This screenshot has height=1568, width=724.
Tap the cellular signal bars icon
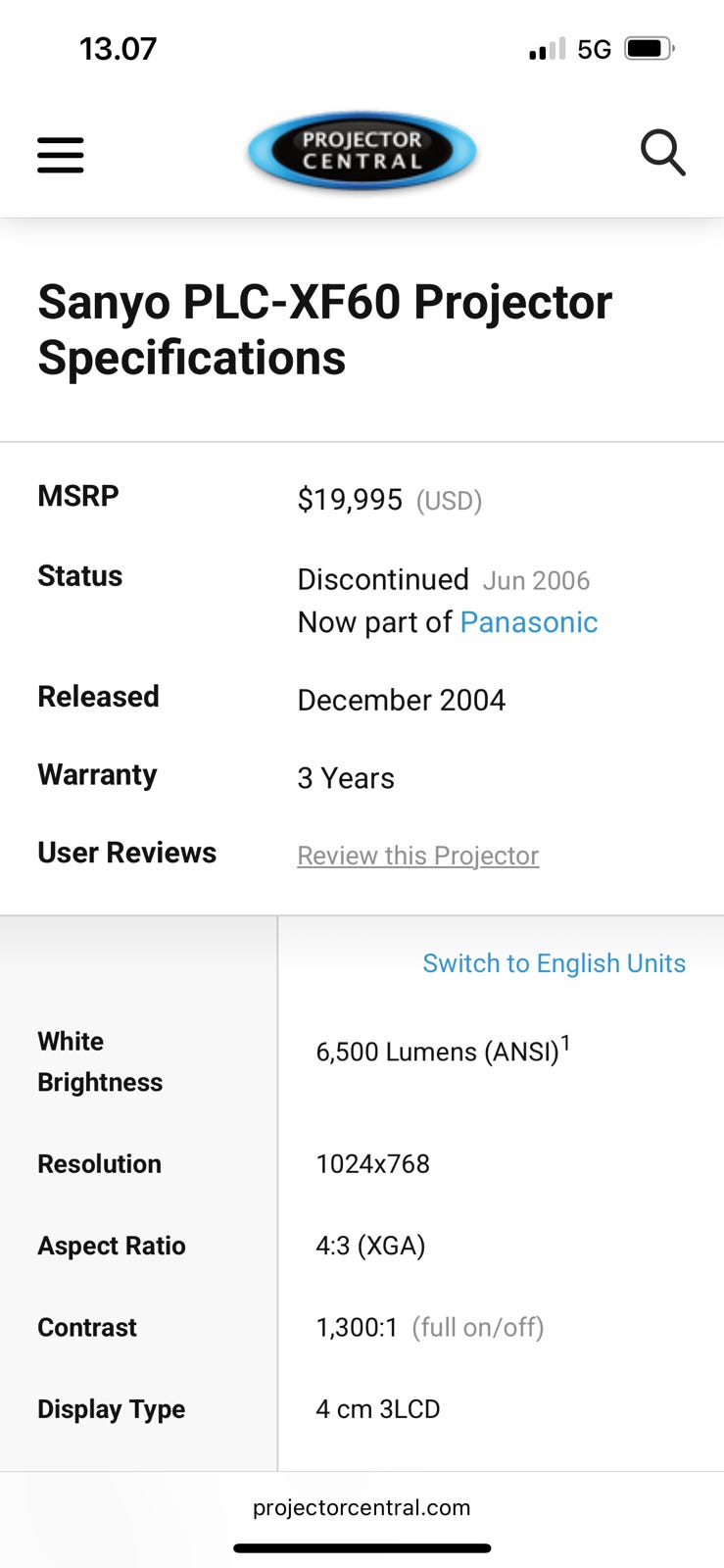(547, 49)
